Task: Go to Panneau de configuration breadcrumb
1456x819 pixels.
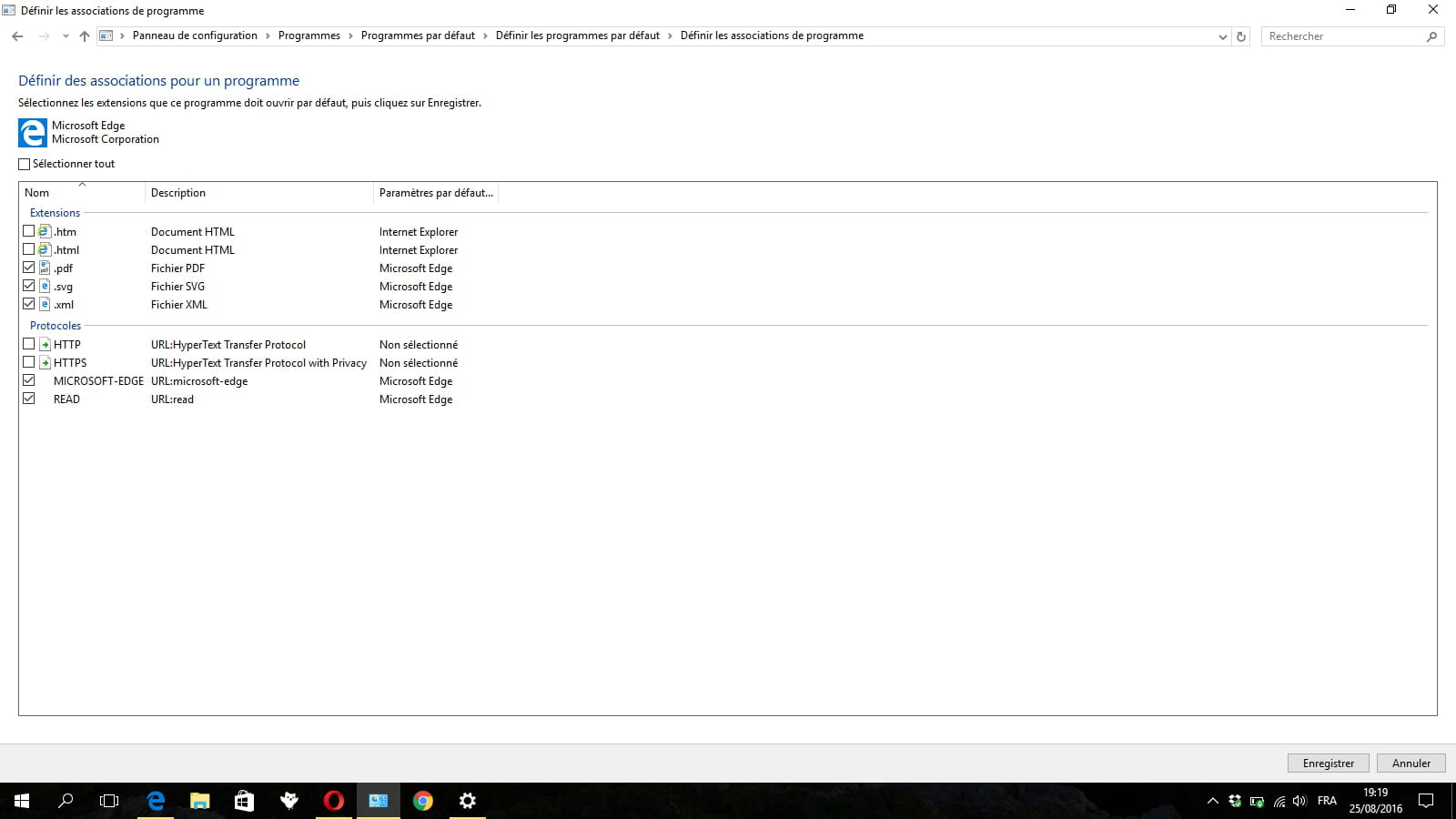Action: (x=195, y=35)
